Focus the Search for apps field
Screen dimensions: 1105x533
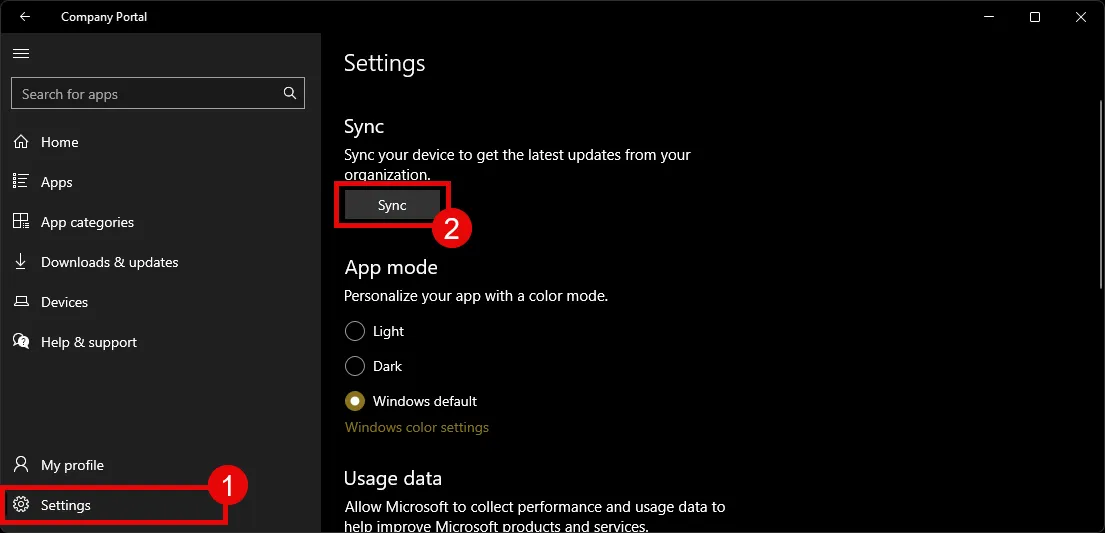tap(158, 93)
